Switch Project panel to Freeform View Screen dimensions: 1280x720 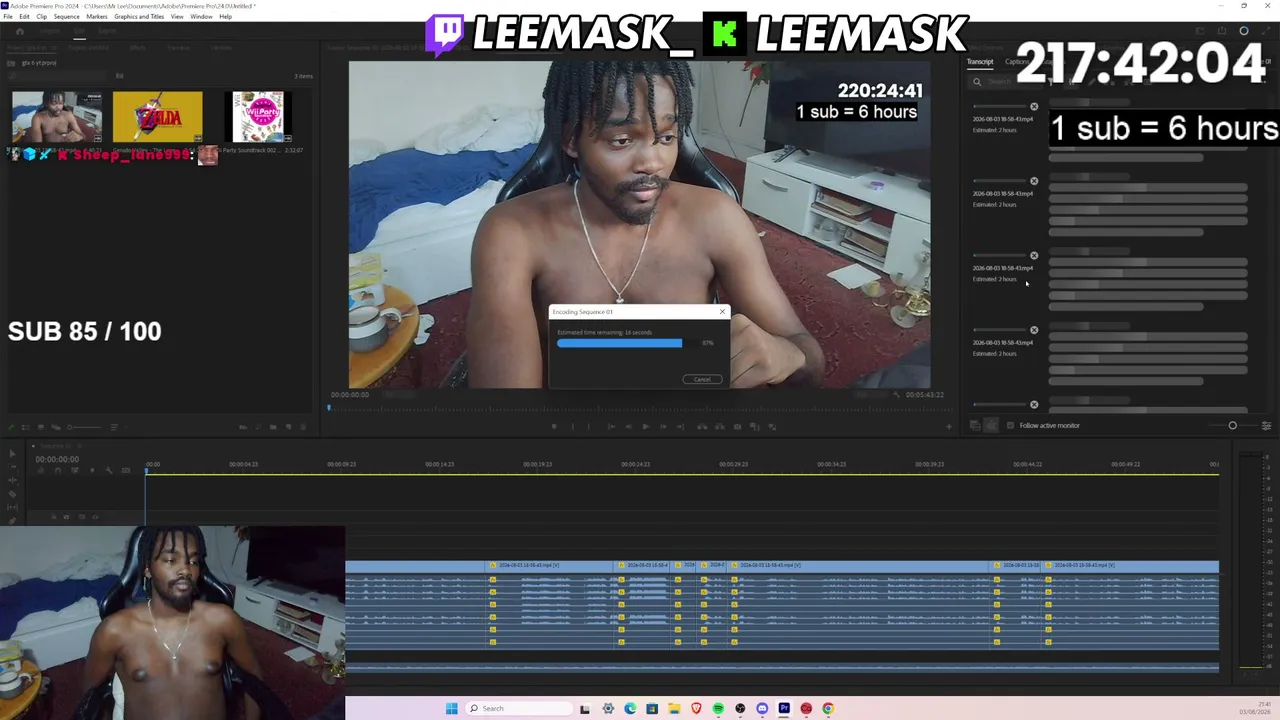(55, 427)
